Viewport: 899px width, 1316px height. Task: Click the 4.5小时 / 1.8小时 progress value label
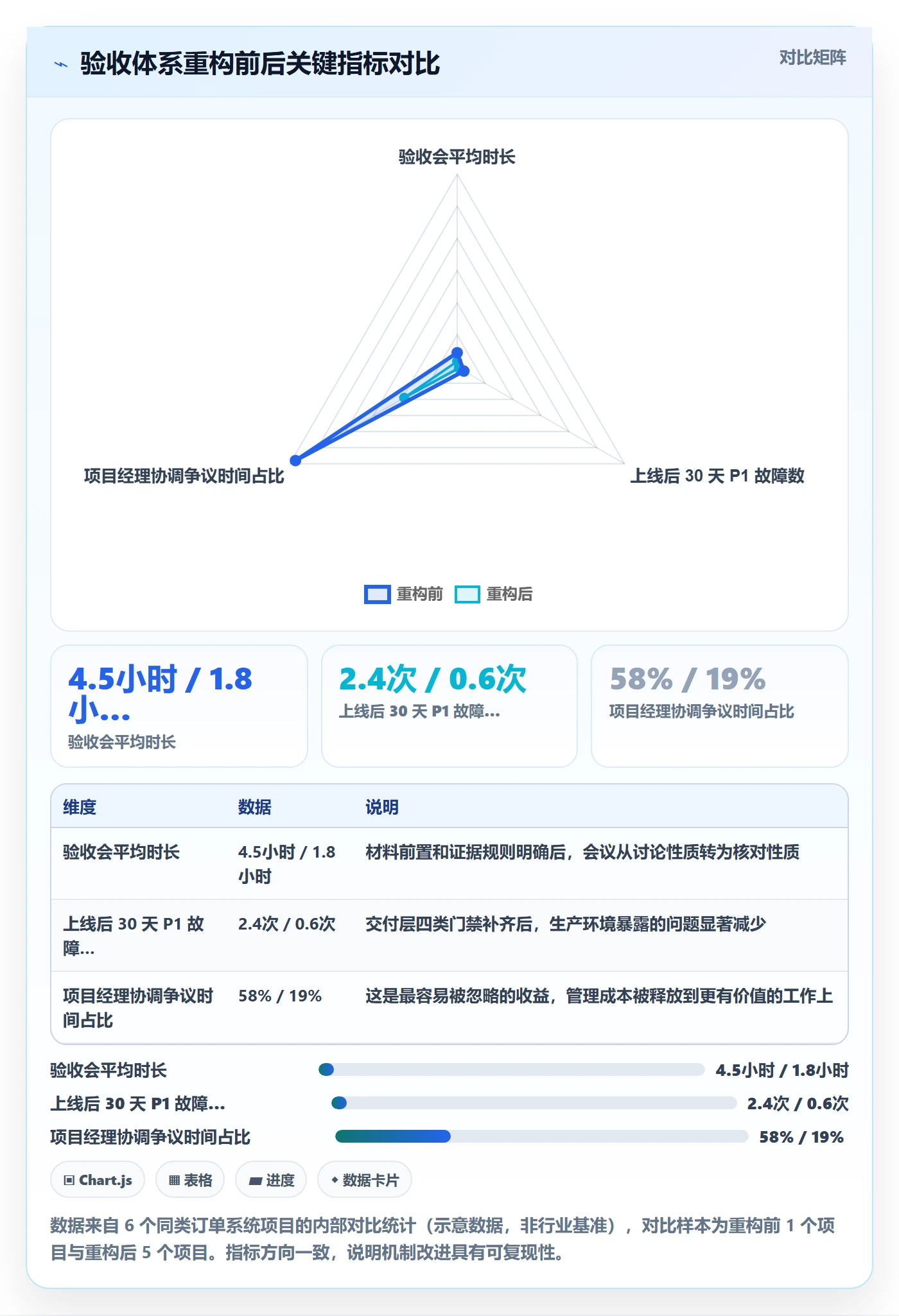[782, 1070]
